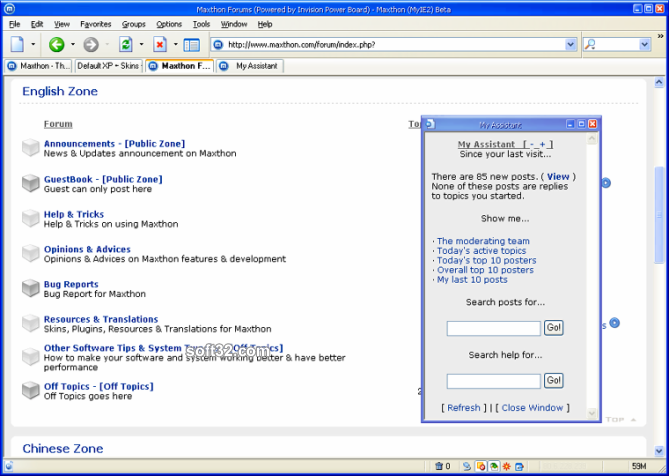
Task: Open the Announcements - [Public Zone] forum link
Action: coord(114,144)
